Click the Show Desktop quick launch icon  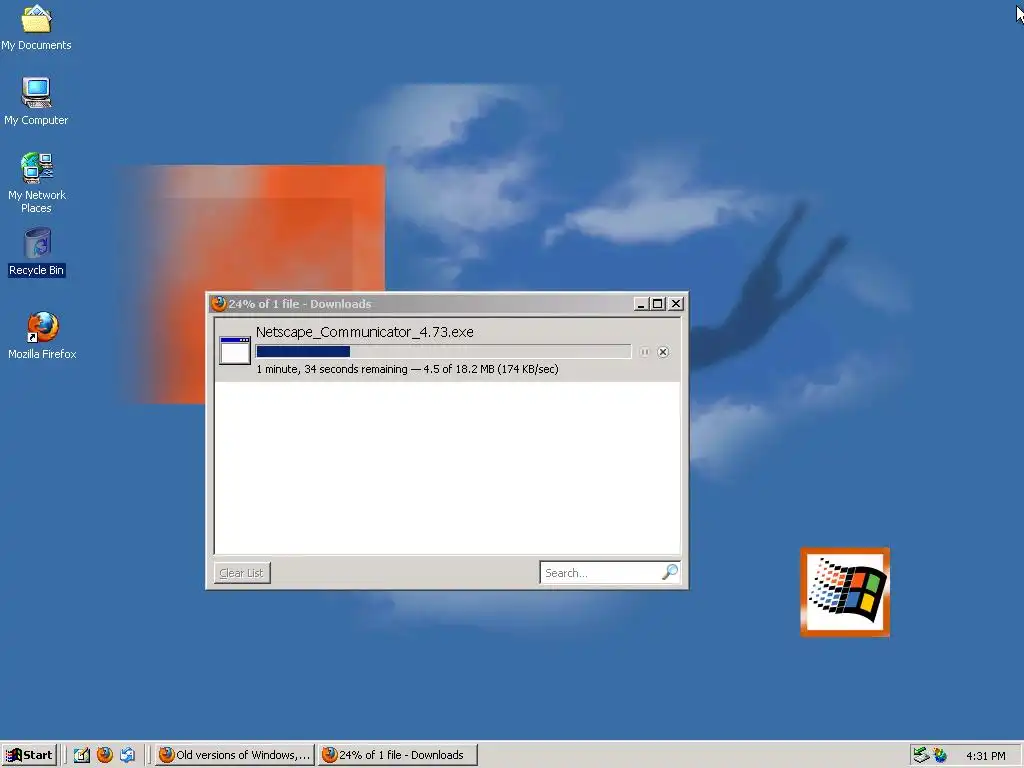(82, 755)
